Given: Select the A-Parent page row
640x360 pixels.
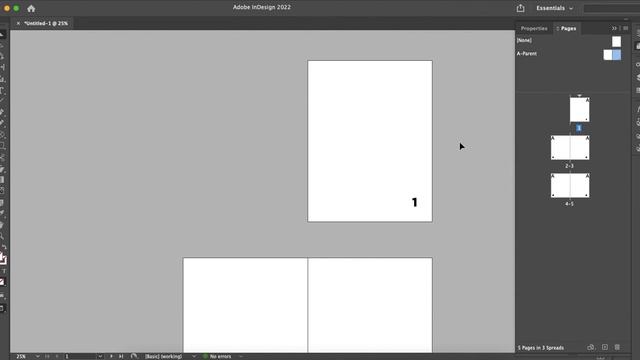Looking at the screenshot, I should [x=569, y=54].
